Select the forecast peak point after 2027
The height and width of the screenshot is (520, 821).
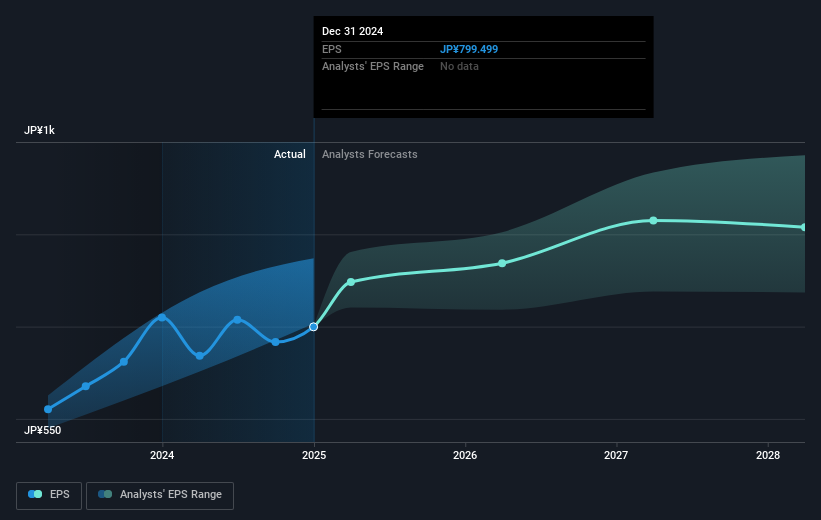point(653,220)
